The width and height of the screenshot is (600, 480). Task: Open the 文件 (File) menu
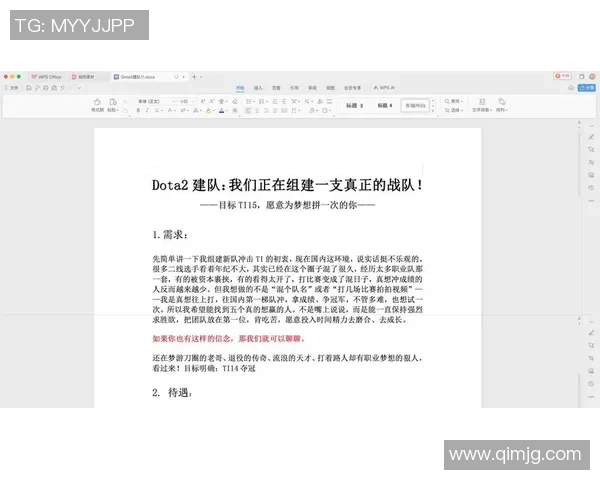click(x=11, y=88)
